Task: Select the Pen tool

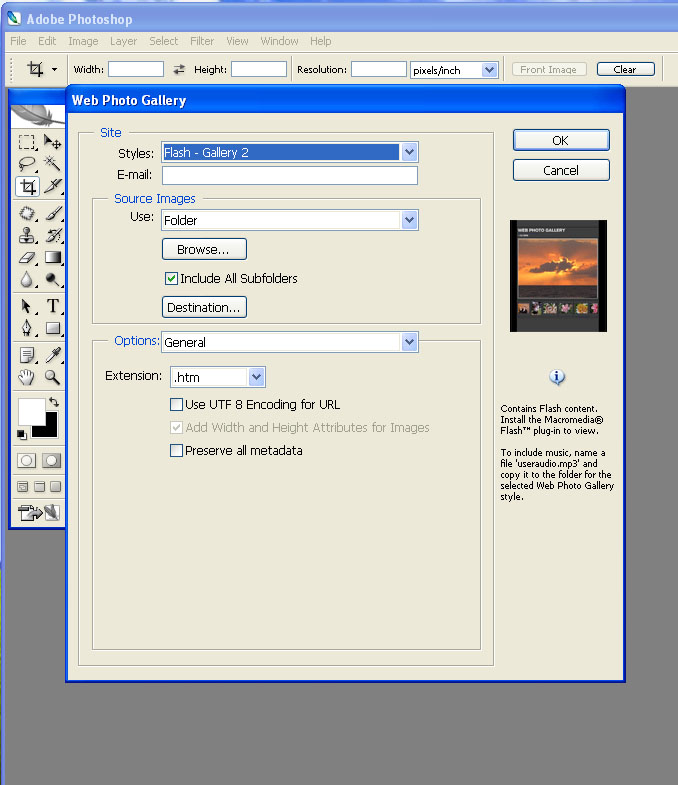Action: (x=27, y=328)
